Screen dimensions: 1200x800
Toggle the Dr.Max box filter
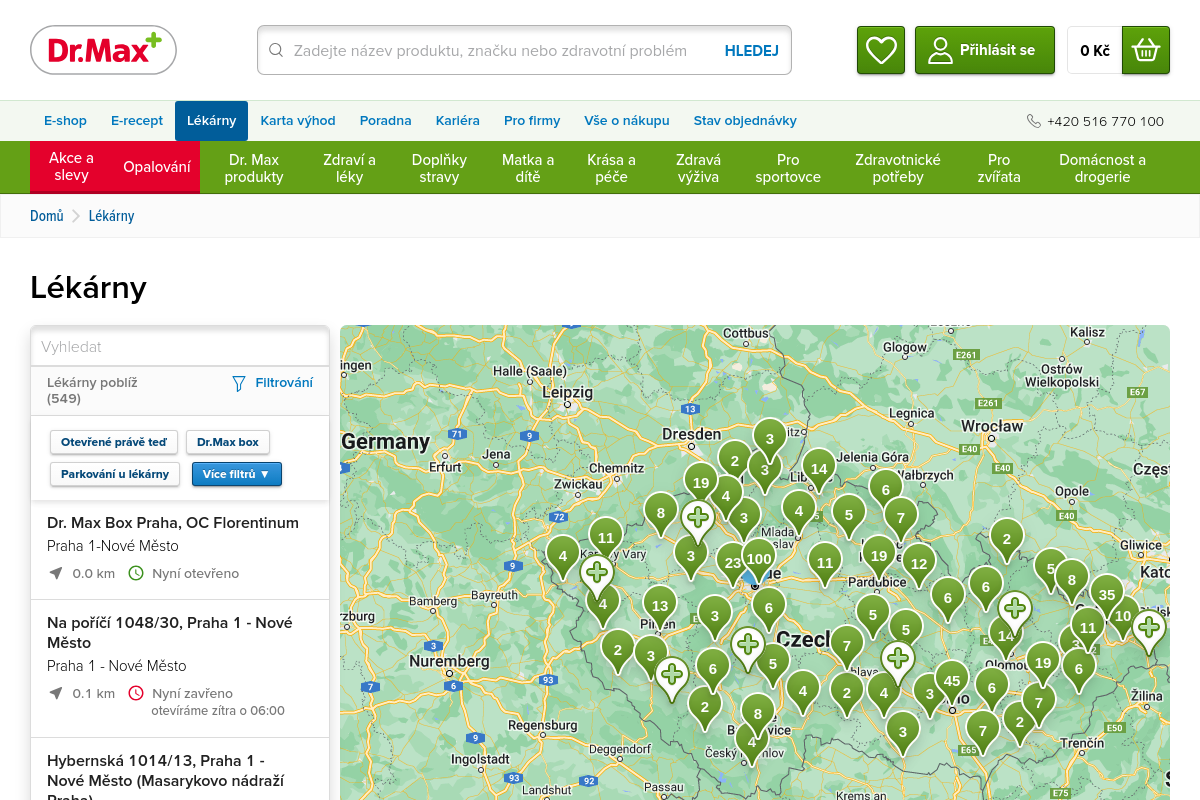pos(227,442)
